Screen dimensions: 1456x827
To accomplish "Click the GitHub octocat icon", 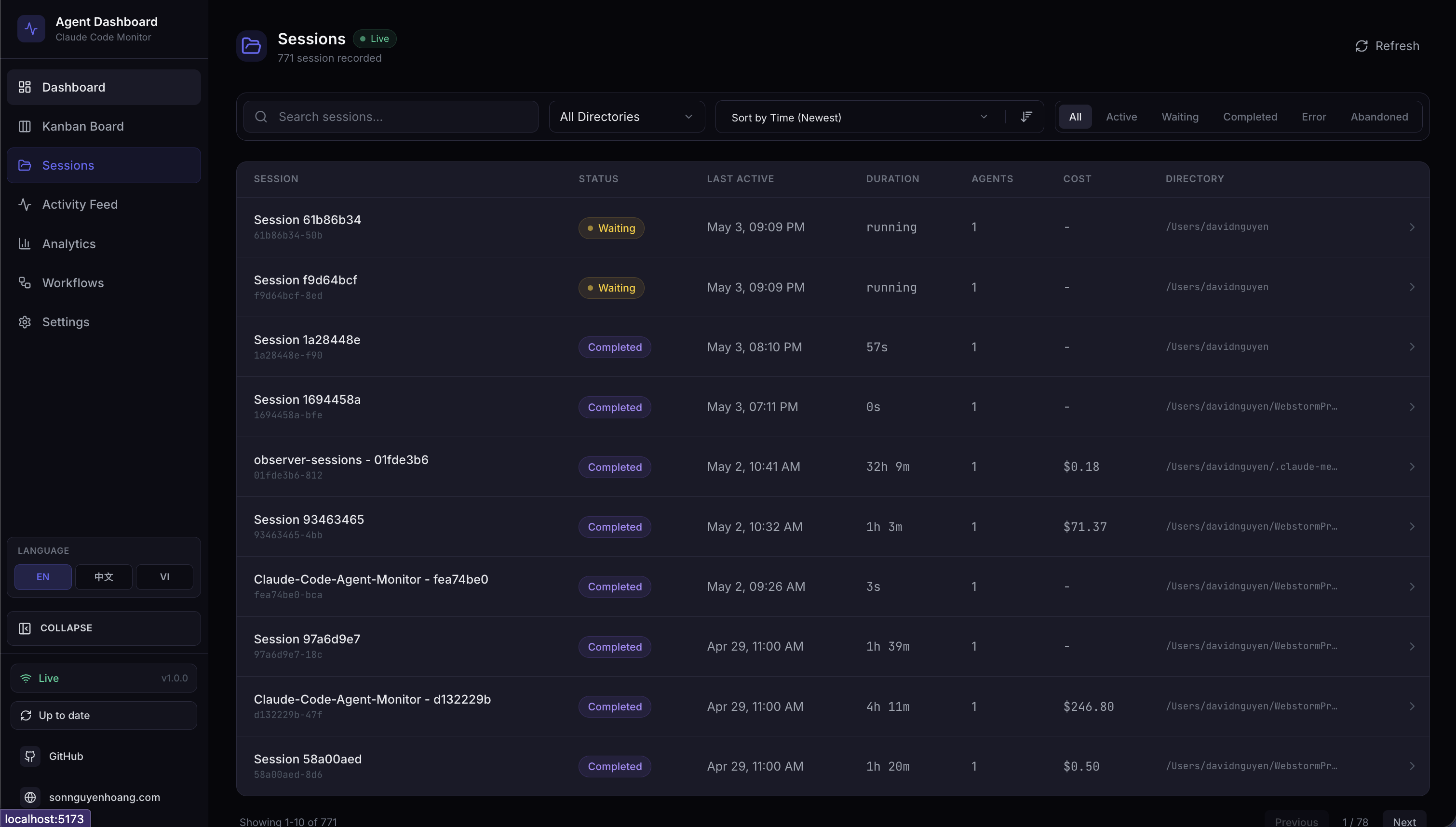I will click(30, 757).
